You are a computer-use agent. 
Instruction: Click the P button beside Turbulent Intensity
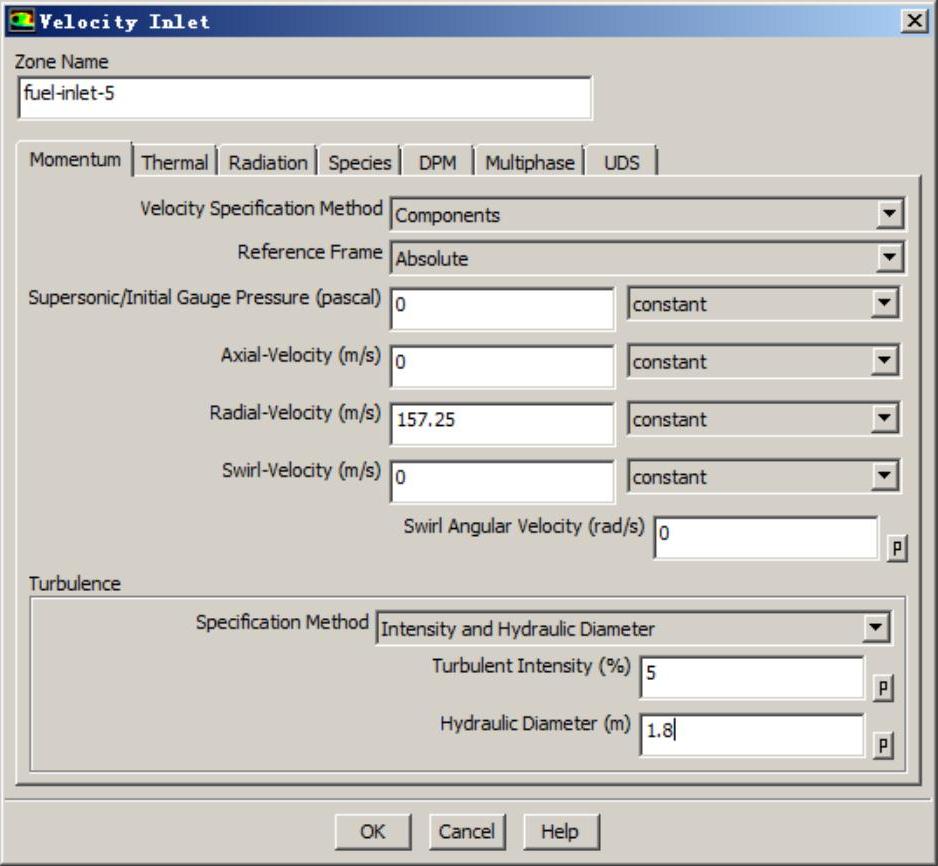pos(883,688)
